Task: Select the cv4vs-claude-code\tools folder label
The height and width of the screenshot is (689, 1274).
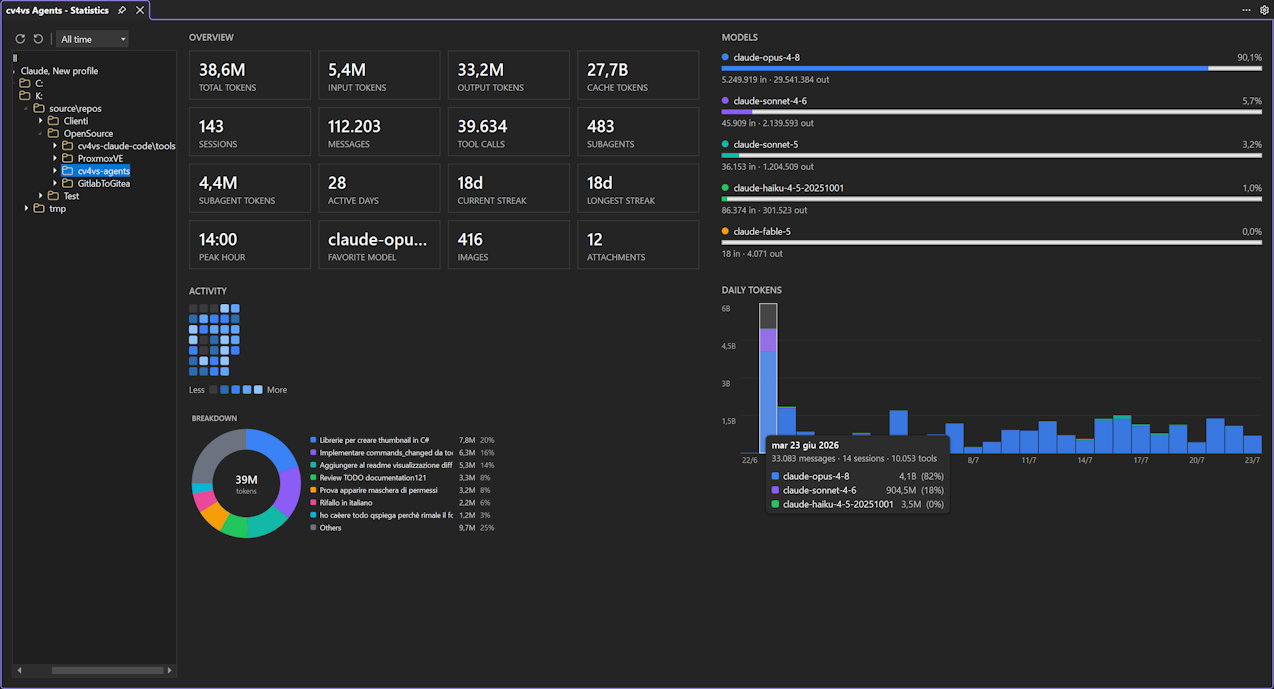Action: coord(126,146)
